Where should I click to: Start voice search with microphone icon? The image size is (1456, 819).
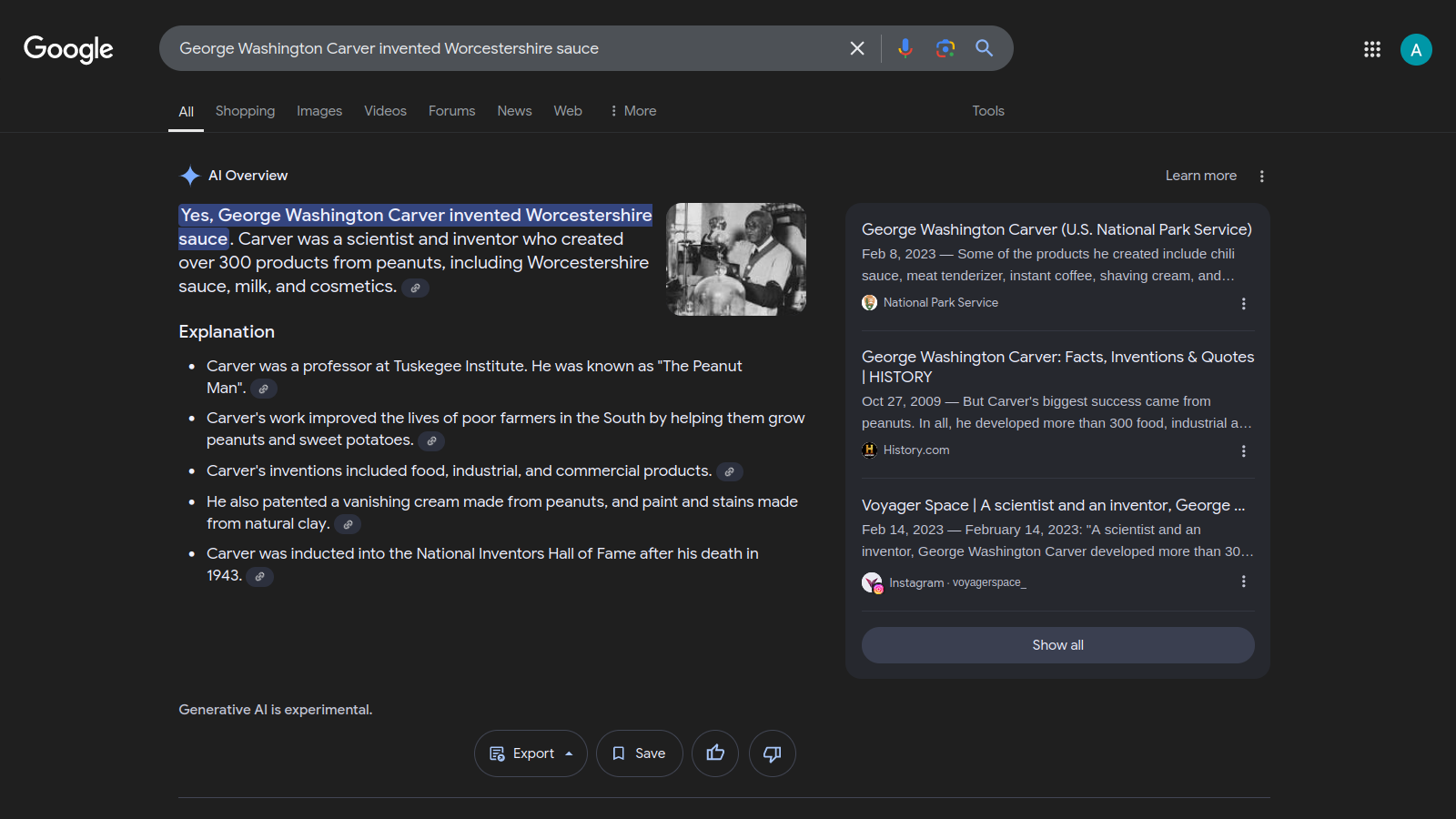pyautogui.click(x=905, y=48)
